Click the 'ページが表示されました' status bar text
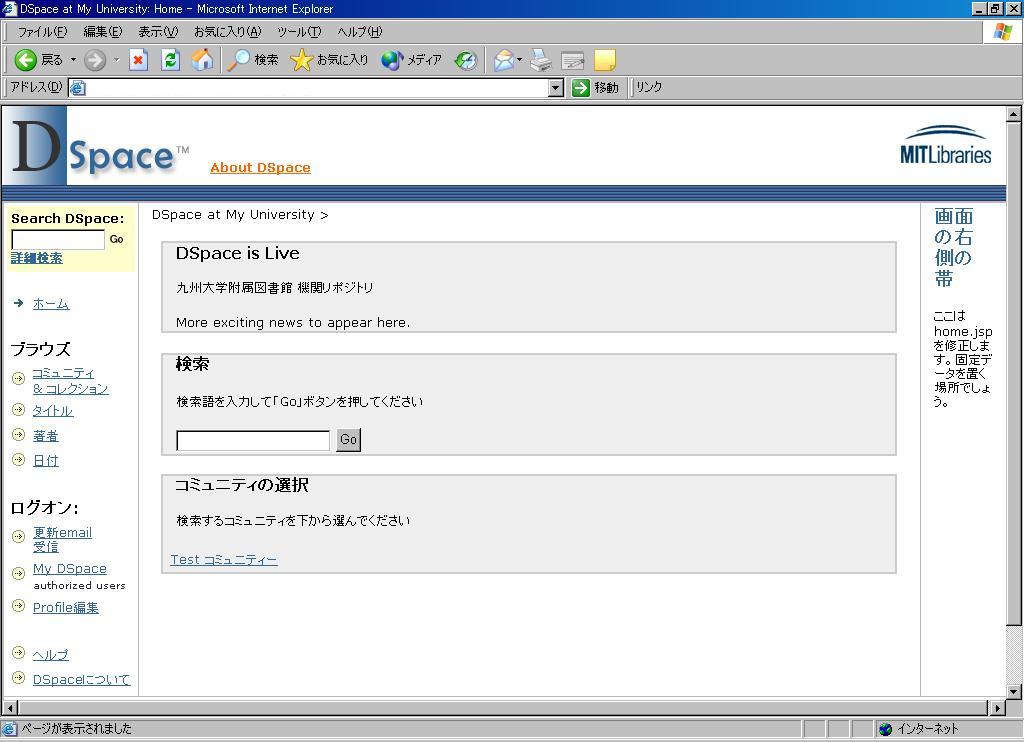The height and width of the screenshot is (742, 1024). [76, 729]
